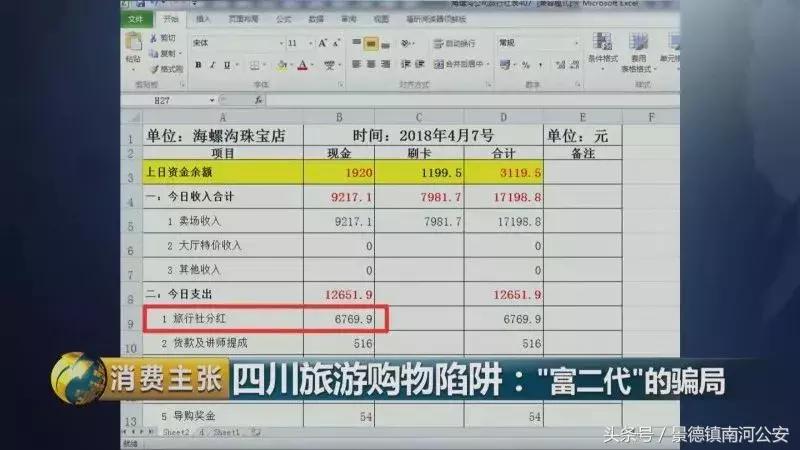Click the Insert Worksheet tab icon
The height and width of the screenshot is (450, 800).
256,433
